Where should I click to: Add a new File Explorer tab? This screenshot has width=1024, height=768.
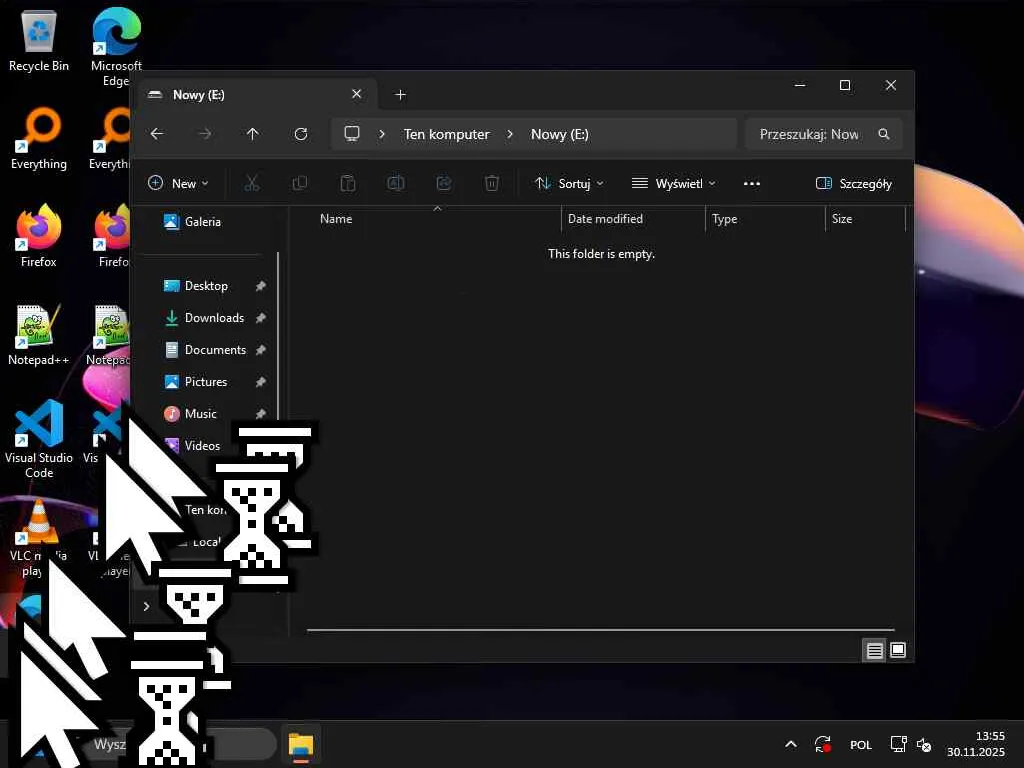[401, 95]
